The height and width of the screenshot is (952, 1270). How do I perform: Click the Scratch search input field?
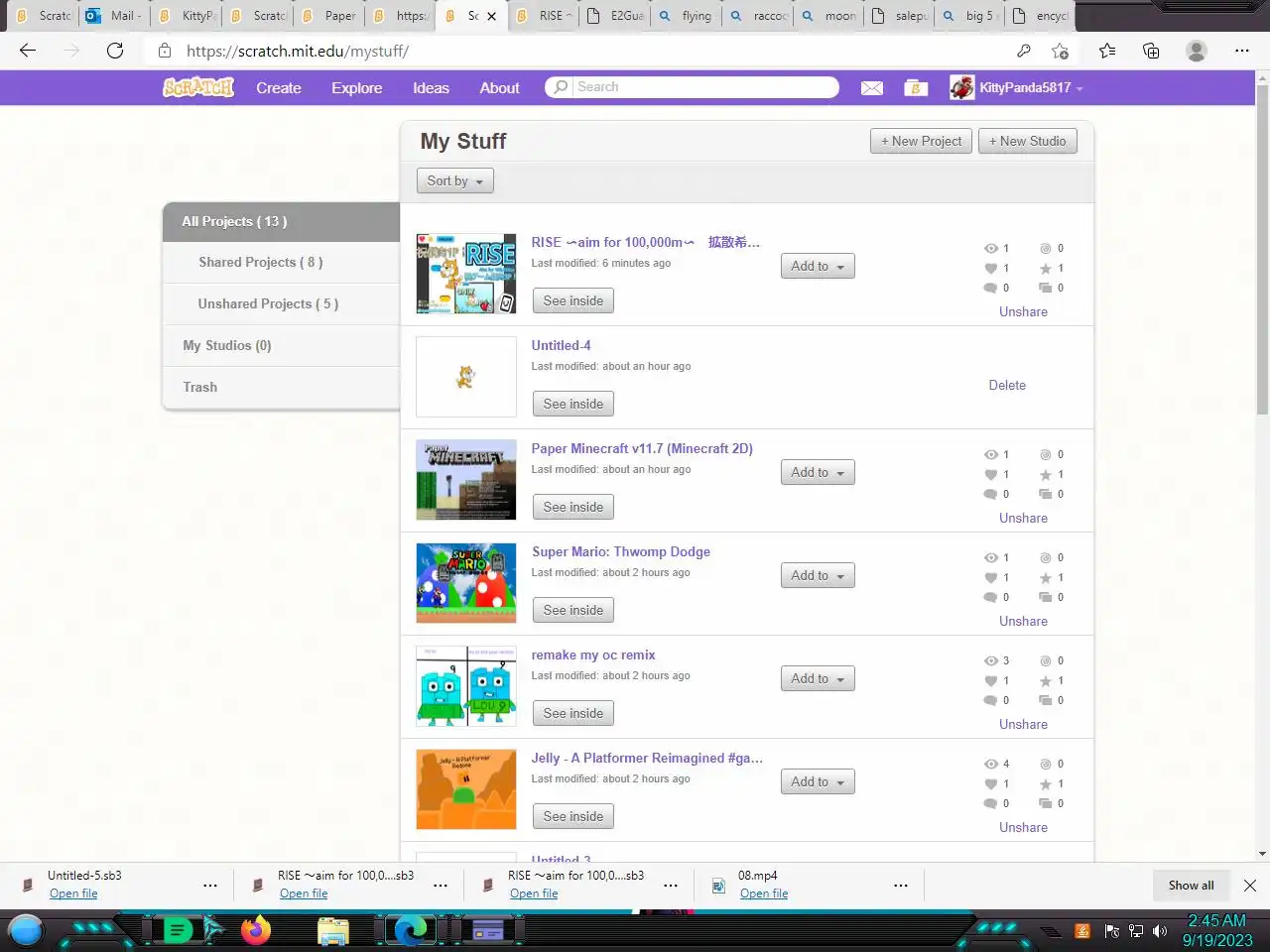[704, 87]
